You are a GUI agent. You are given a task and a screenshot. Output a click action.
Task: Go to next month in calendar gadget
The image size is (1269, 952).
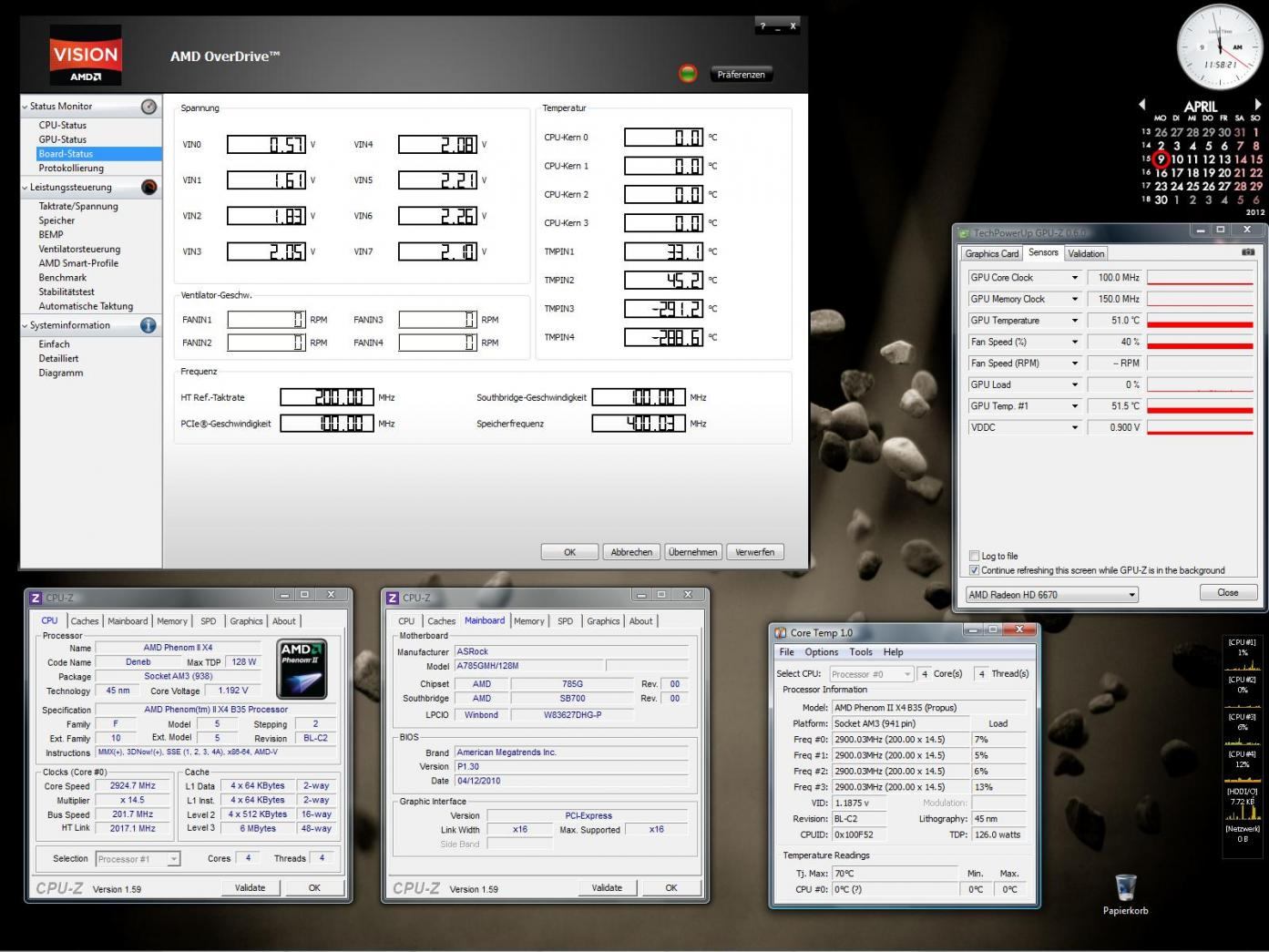coord(1258,105)
